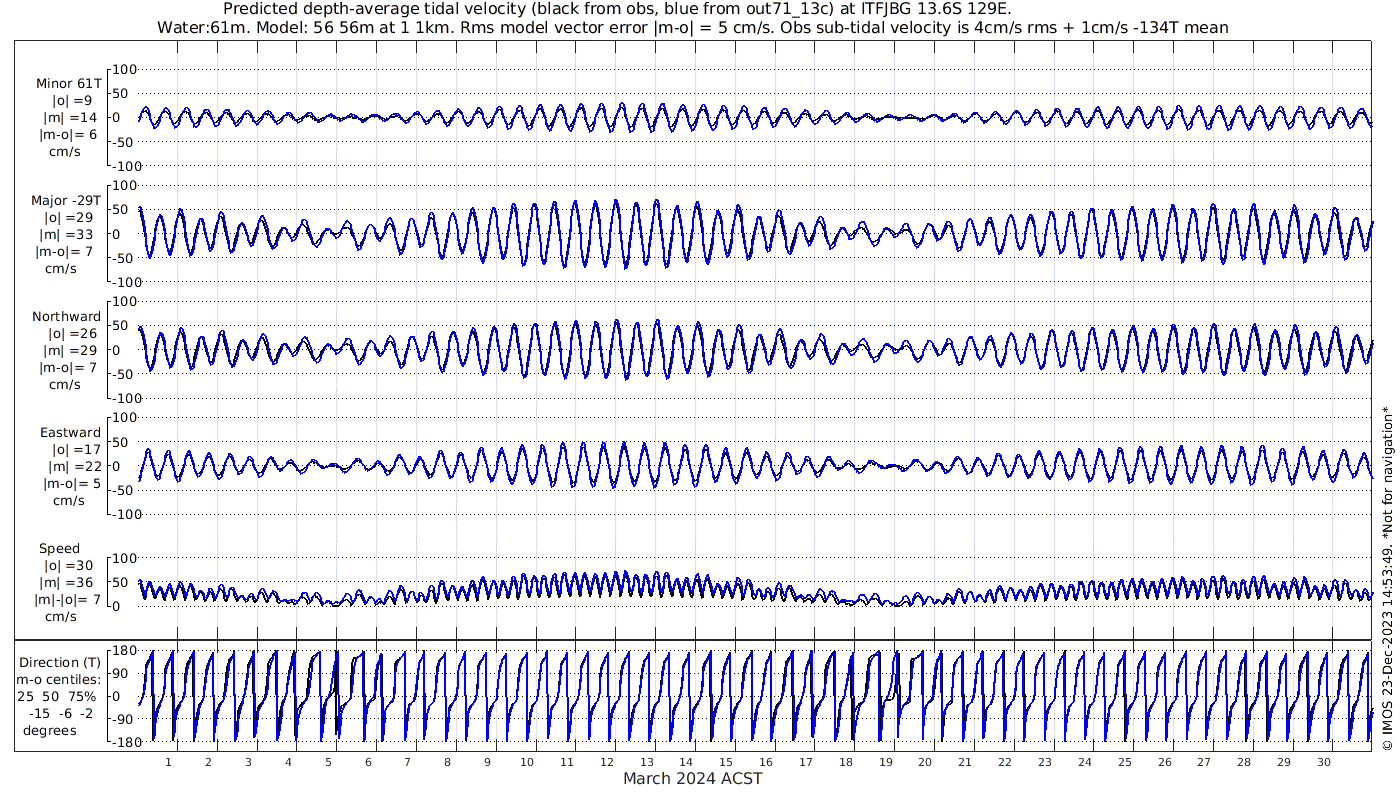The height and width of the screenshot is (800, 1400).
Task: Select "|m-o|= 7" in the Northward panel
Action: point(67,368)
